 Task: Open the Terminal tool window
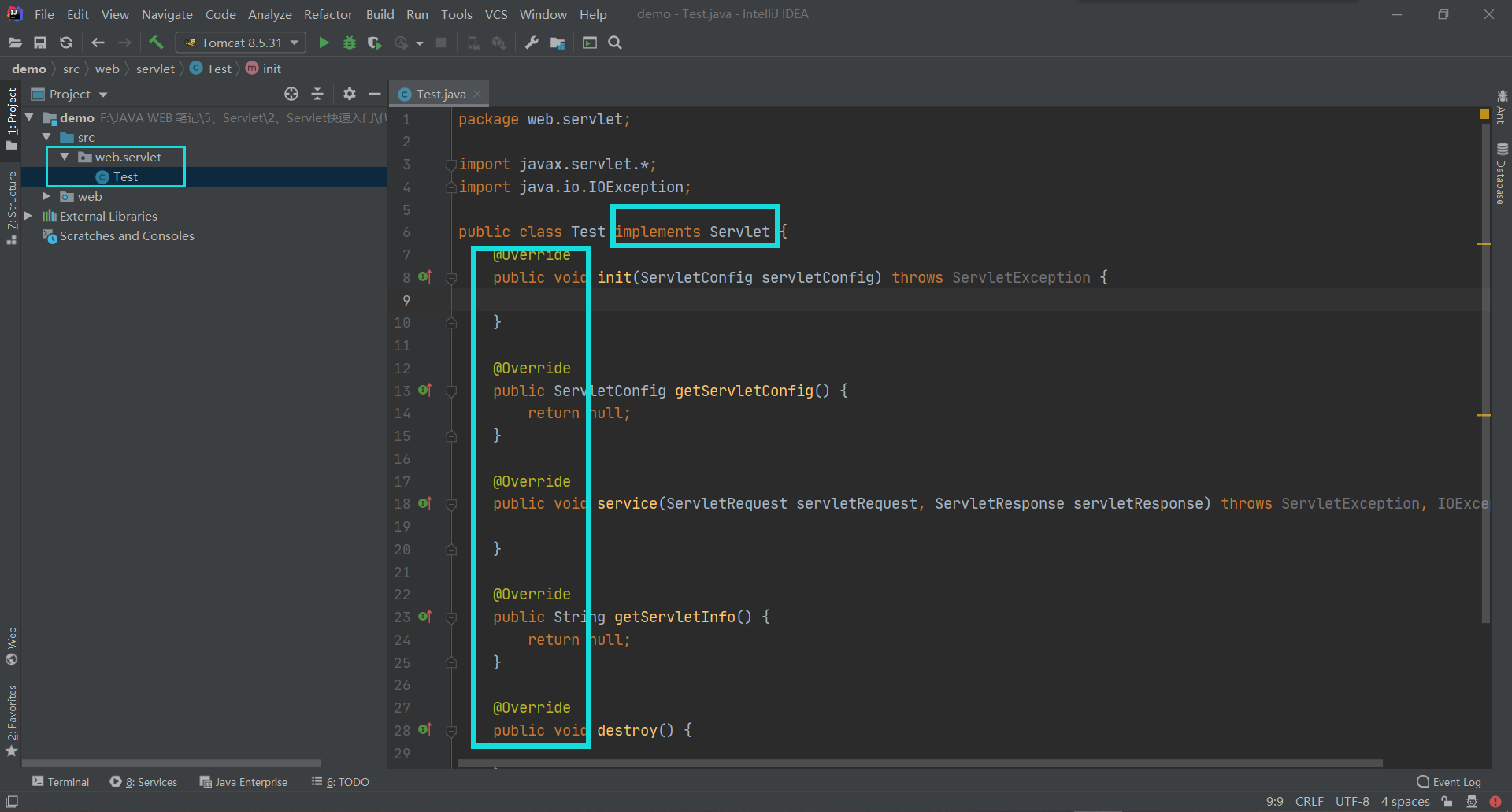61,781
